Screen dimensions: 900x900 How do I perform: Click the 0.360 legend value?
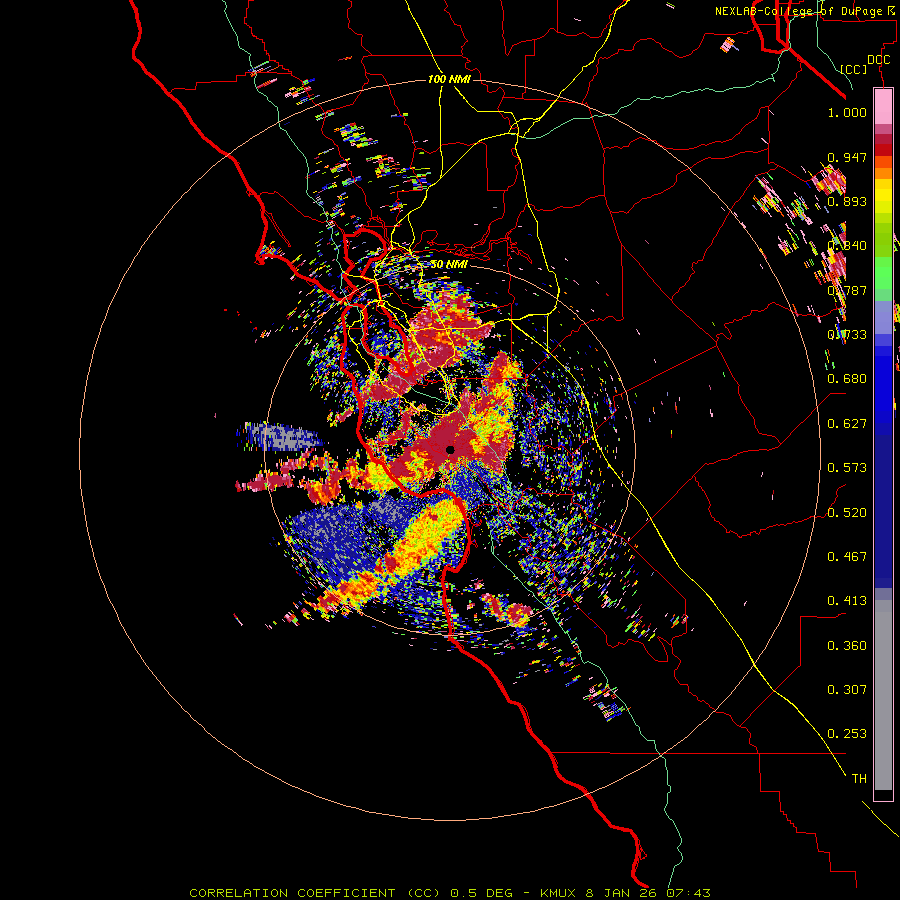pyautogui.click(x=847, y=646)
